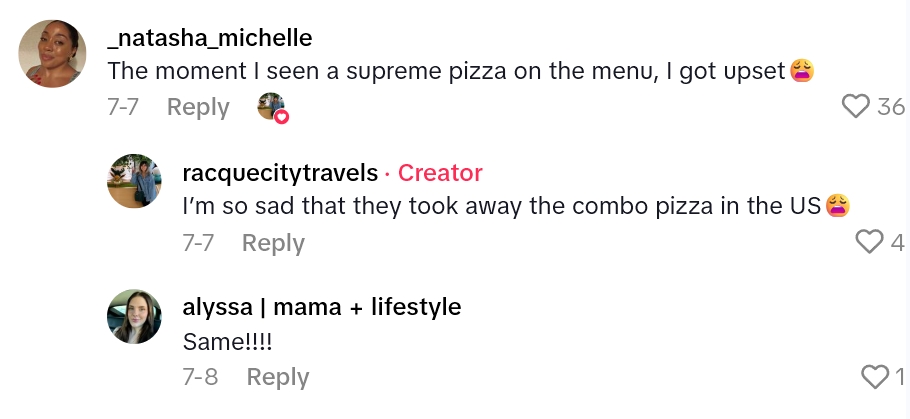The height and width of the screenshot is (419, 910).
Task: Click the 7-7 date under _natasha_michelle's comment
Action: pos(123,107)
